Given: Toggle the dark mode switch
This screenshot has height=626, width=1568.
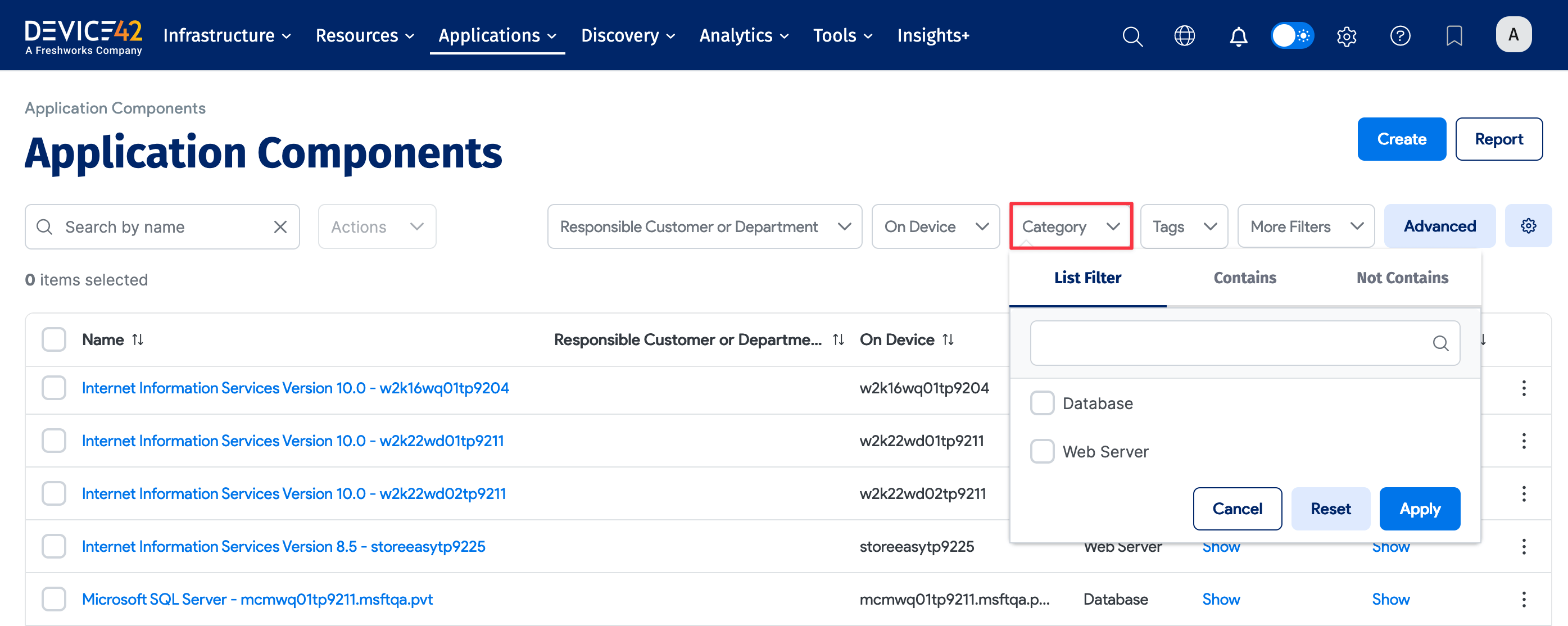Looking at the screenshot, I should (x=1292, y=35).
